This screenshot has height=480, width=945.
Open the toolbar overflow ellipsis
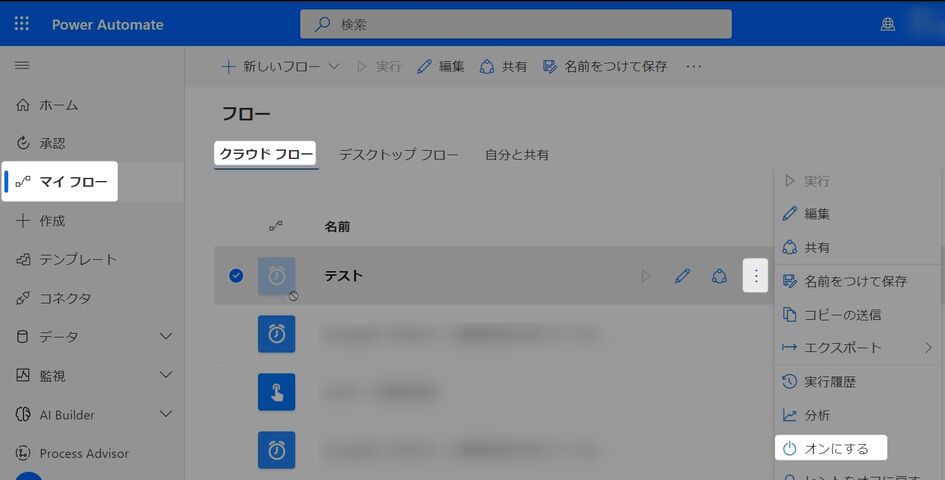[x=694, y=66]
